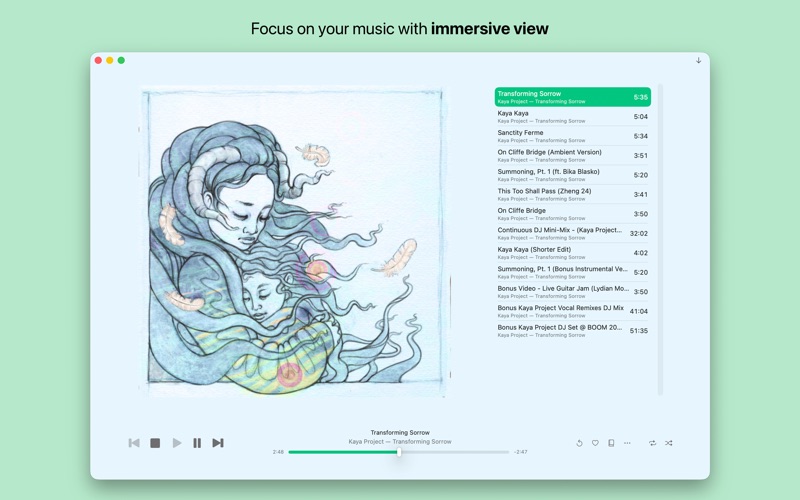Select This Too Shall Pass (Zheng 24)

click(x=572, y=194)
